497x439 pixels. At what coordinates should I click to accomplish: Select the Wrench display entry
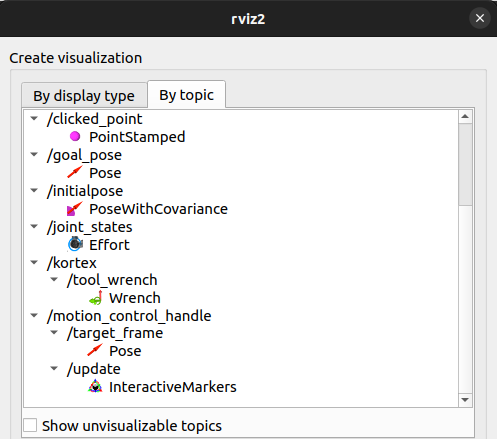point(135,298)
